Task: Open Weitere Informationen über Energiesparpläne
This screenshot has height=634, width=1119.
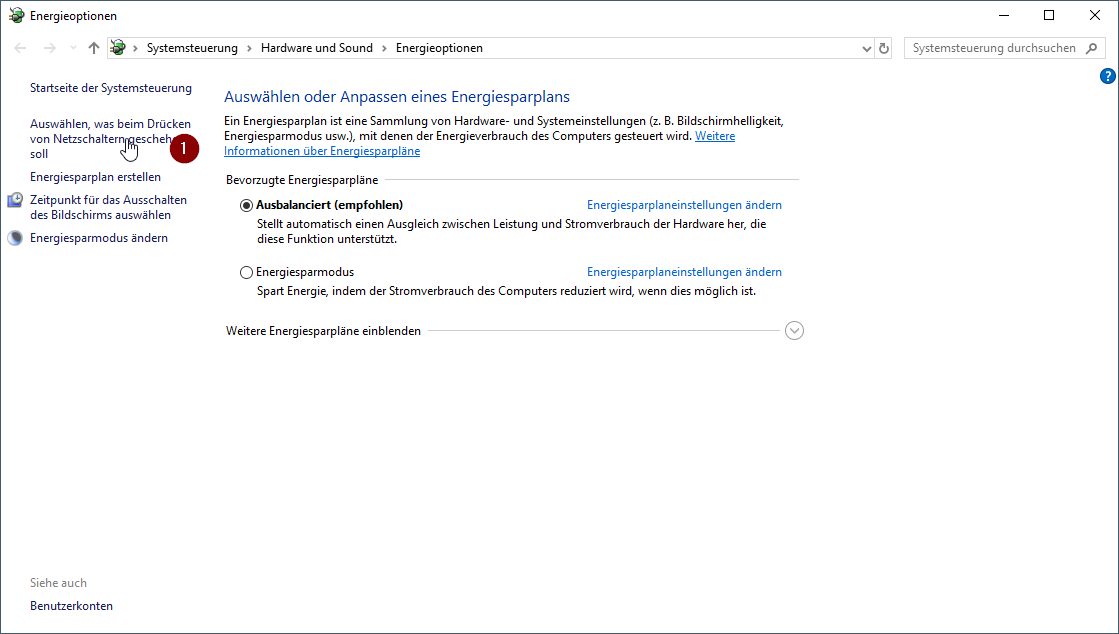Action: click(480, 144)
